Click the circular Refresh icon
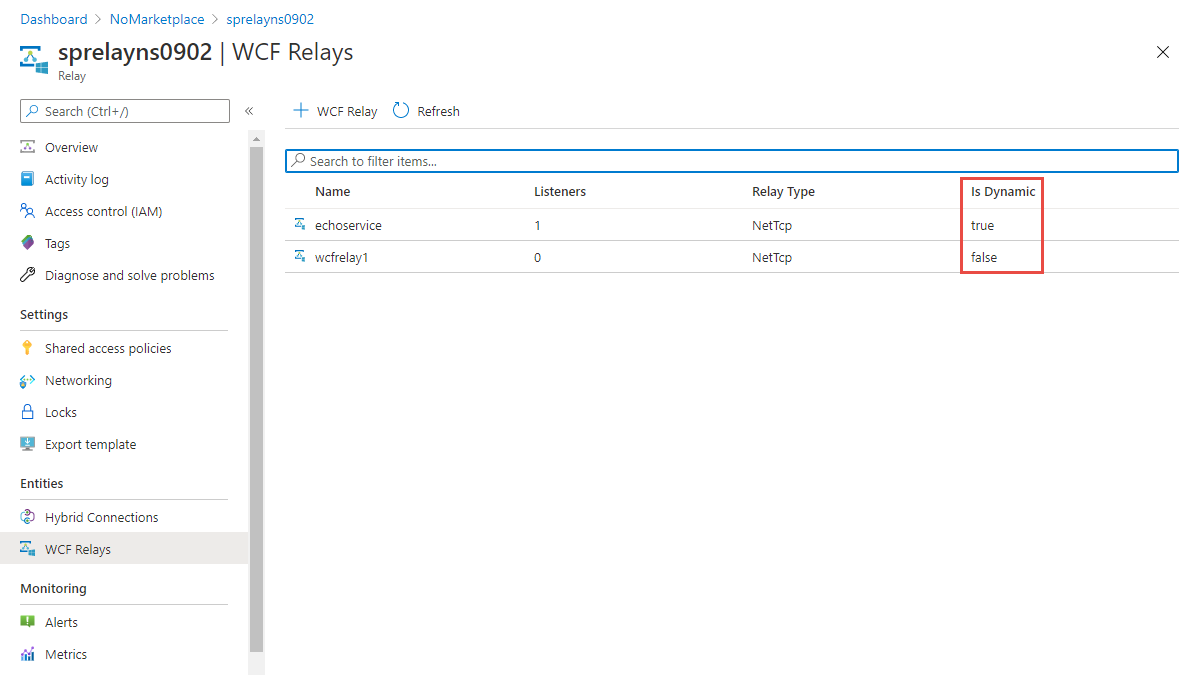 tap(401, 111)
